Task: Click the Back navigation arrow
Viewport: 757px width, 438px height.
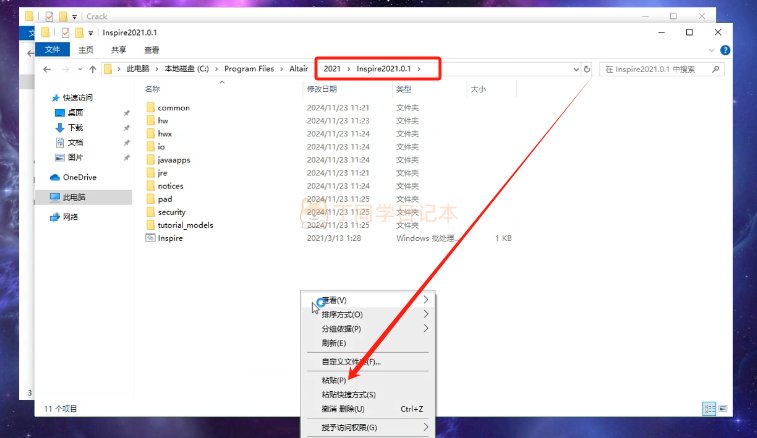Action: [x=47, y=69]
